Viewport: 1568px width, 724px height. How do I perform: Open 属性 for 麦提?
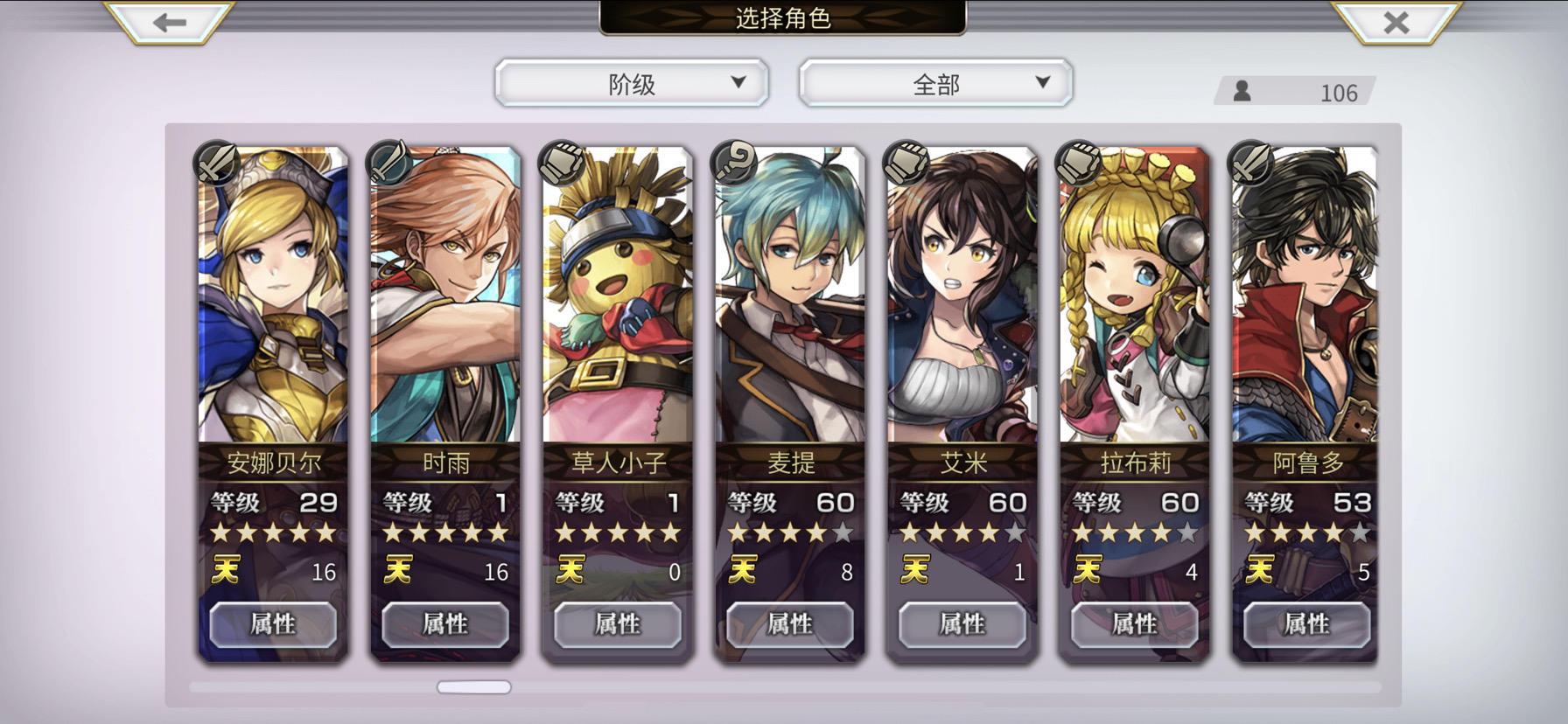point(790,624)
